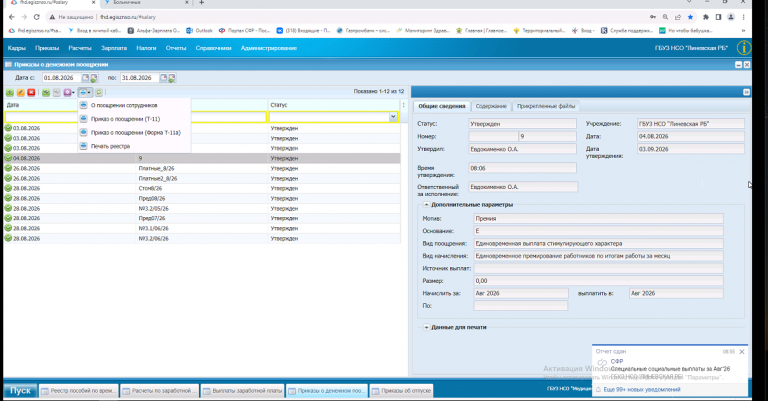Select the order row №3.1/06/26
Image resolution: width=768 pixels, height=401 pixels.
pos(202,229)
